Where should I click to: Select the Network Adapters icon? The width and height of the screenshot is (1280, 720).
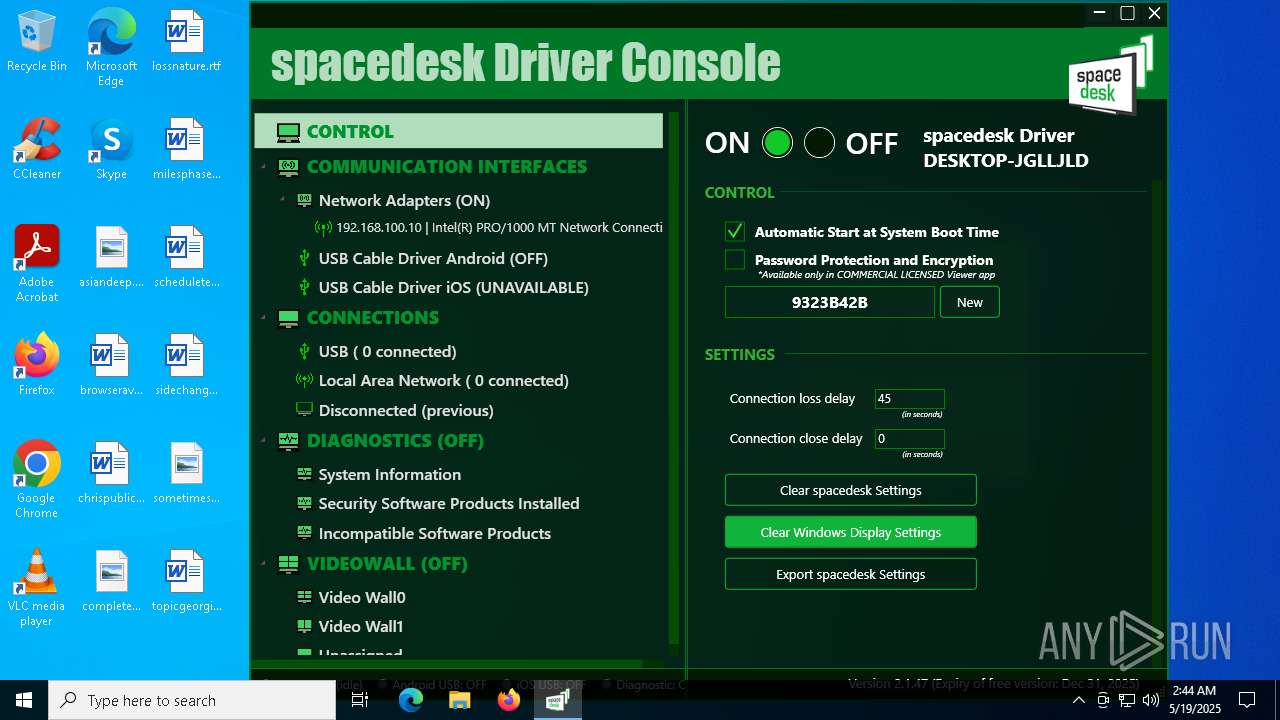305,200
